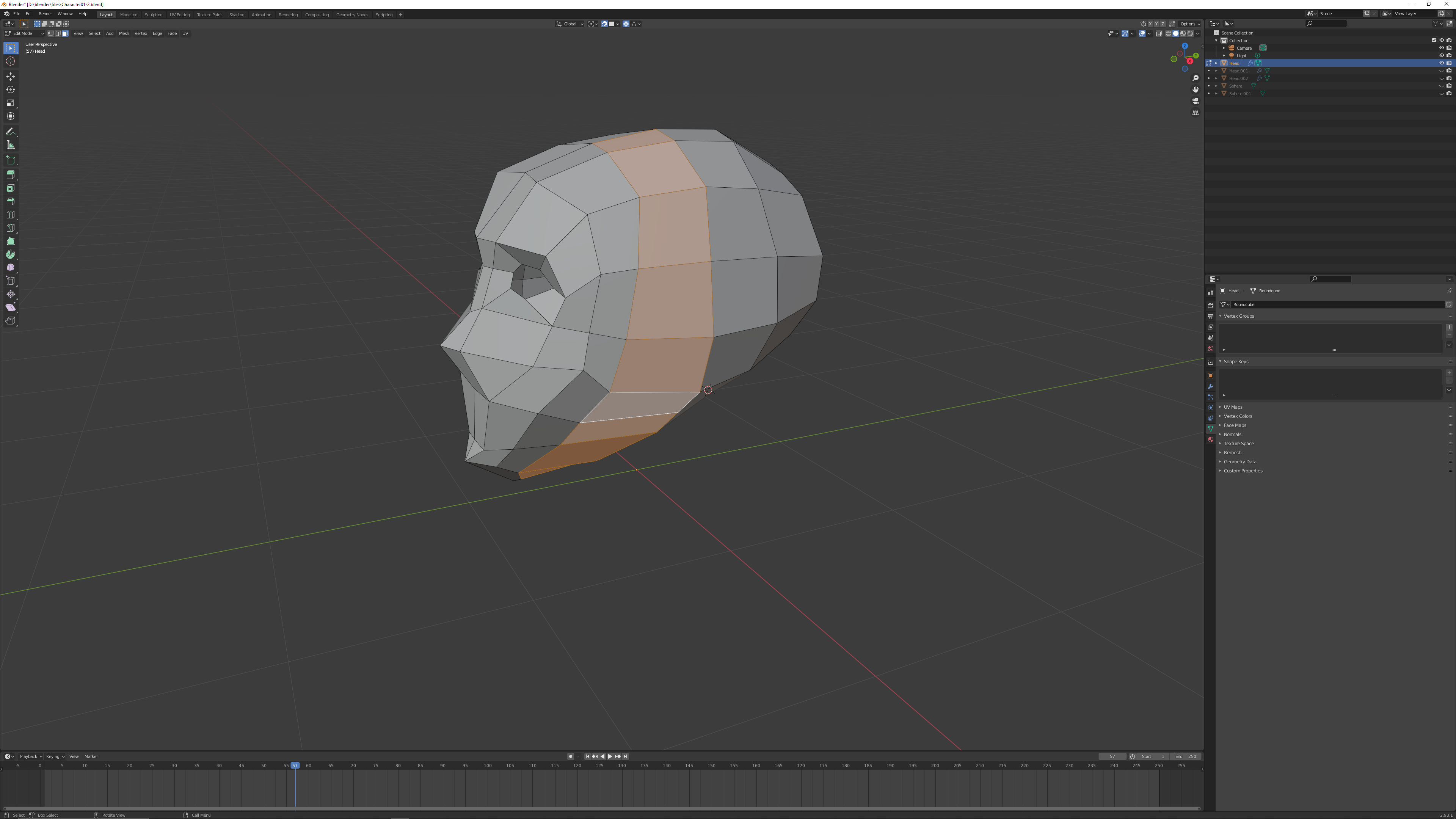
Task: Click the current frame field showing 57
Action: tap(1112, 756)
